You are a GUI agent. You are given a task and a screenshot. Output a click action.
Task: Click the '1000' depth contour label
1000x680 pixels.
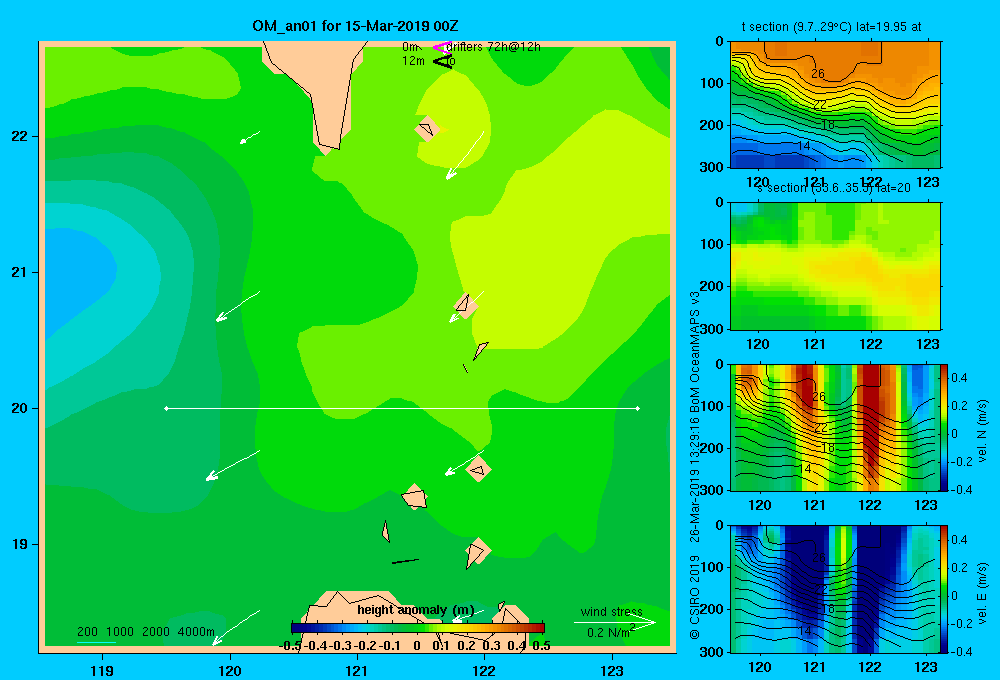point(120,632)
